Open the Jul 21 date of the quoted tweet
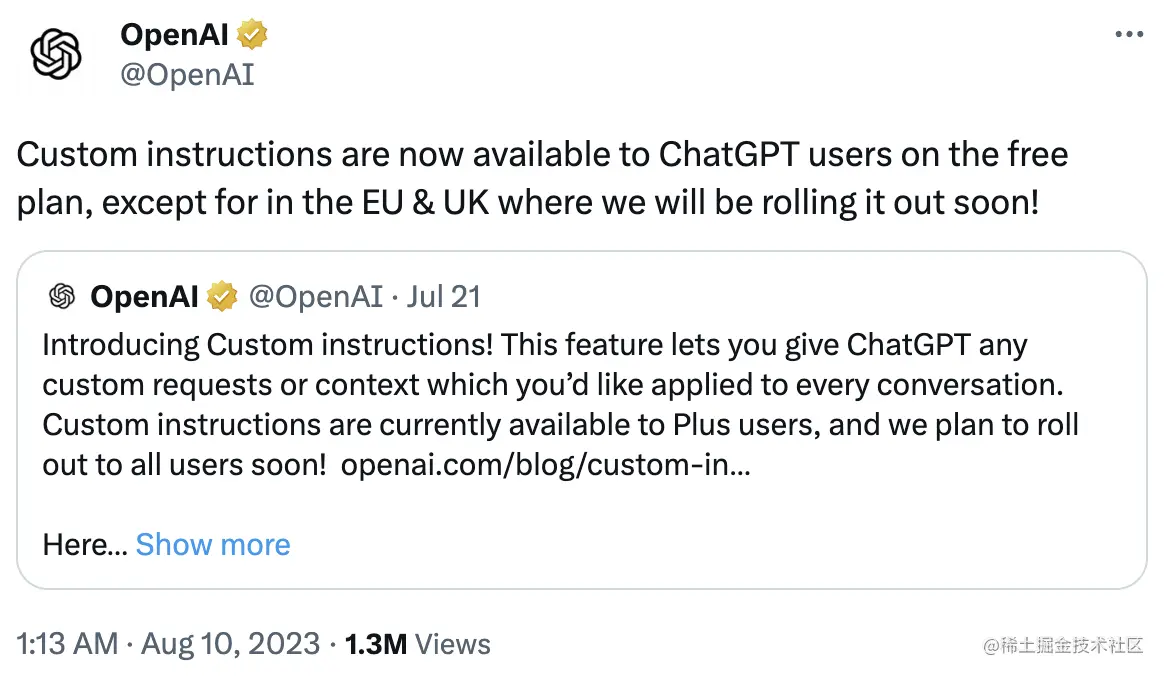Image resolution: width=1164 pixels, height=676 pixels. (x=443, y=297)
